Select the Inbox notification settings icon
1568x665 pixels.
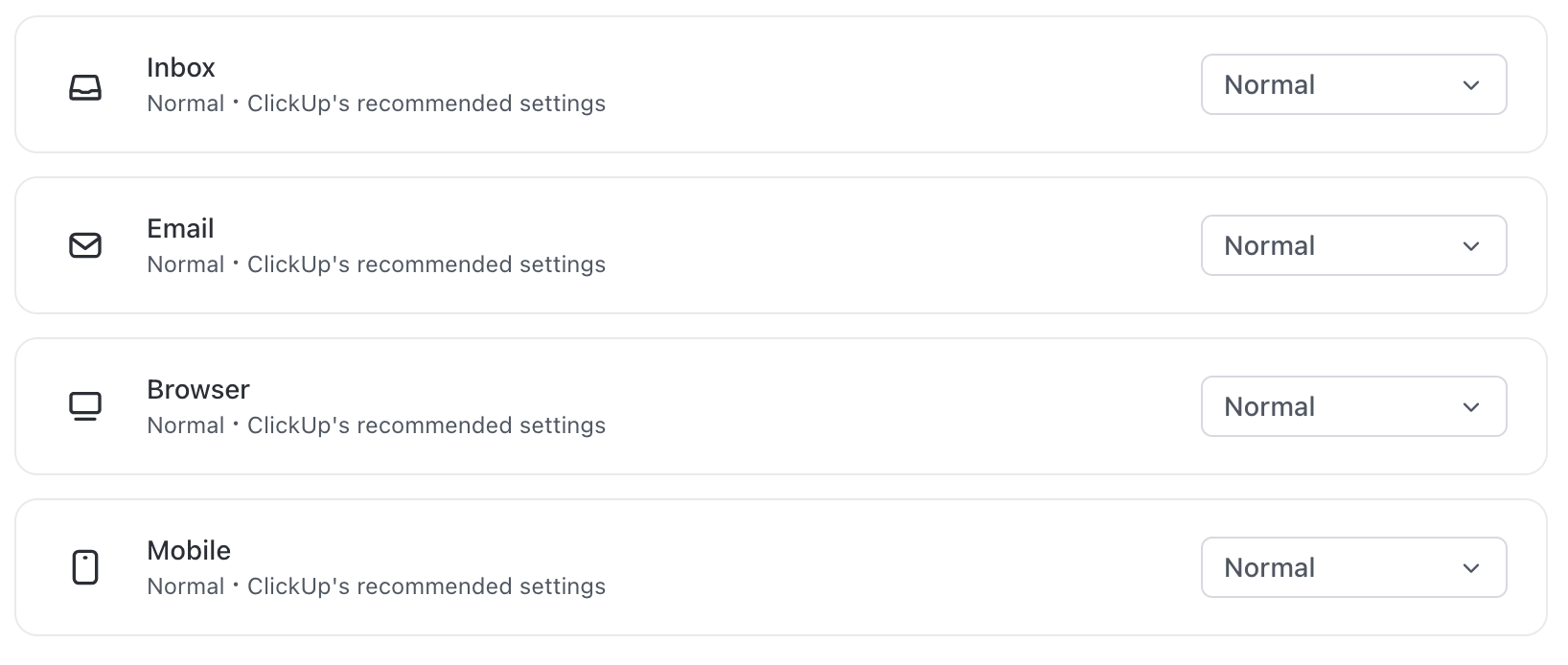pos(86,85)
